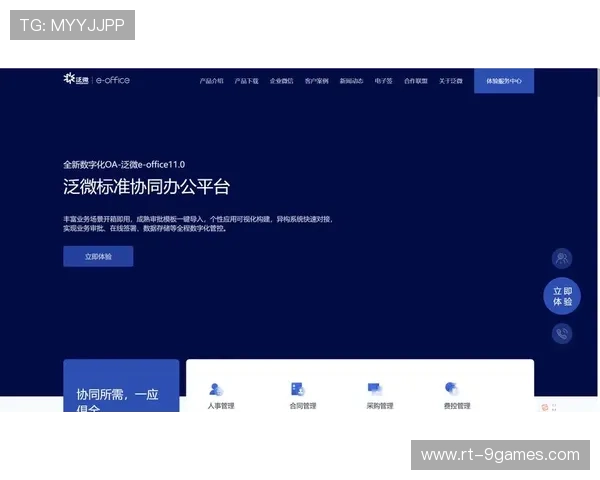Click the 费控管理 icon
The height and width of the screenshot is (480, 600).
coord(452,388)
